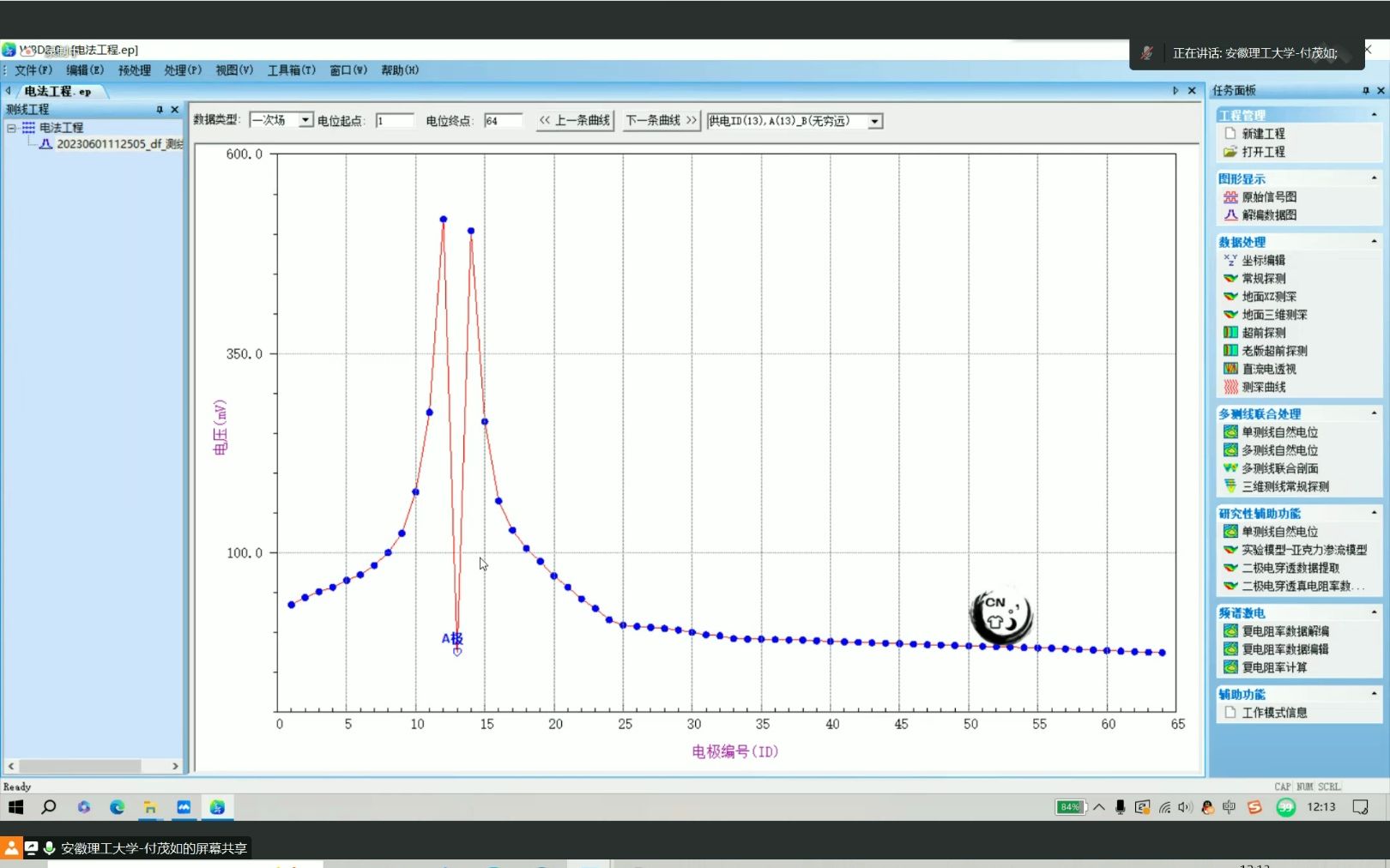1390x868 pixels.
Task: Open 复电阻率计算 icon
Action: click(1230, 667)
